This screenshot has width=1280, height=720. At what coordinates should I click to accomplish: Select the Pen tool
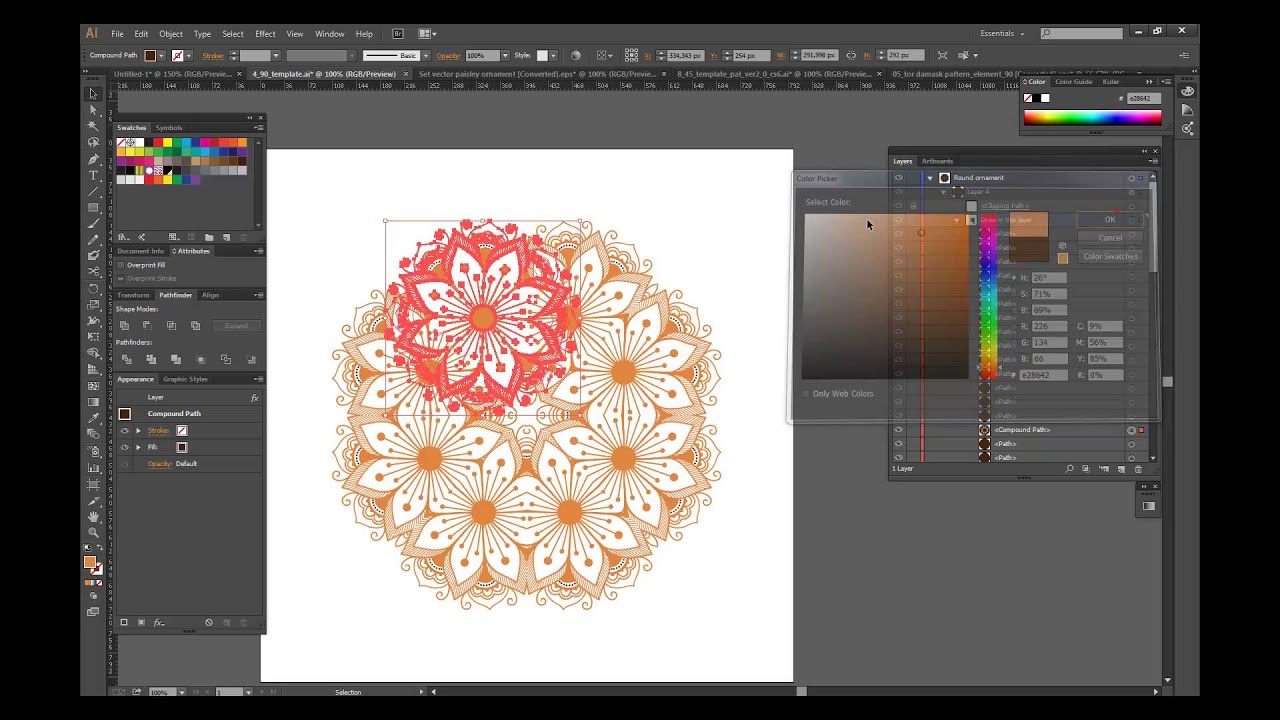94,159
